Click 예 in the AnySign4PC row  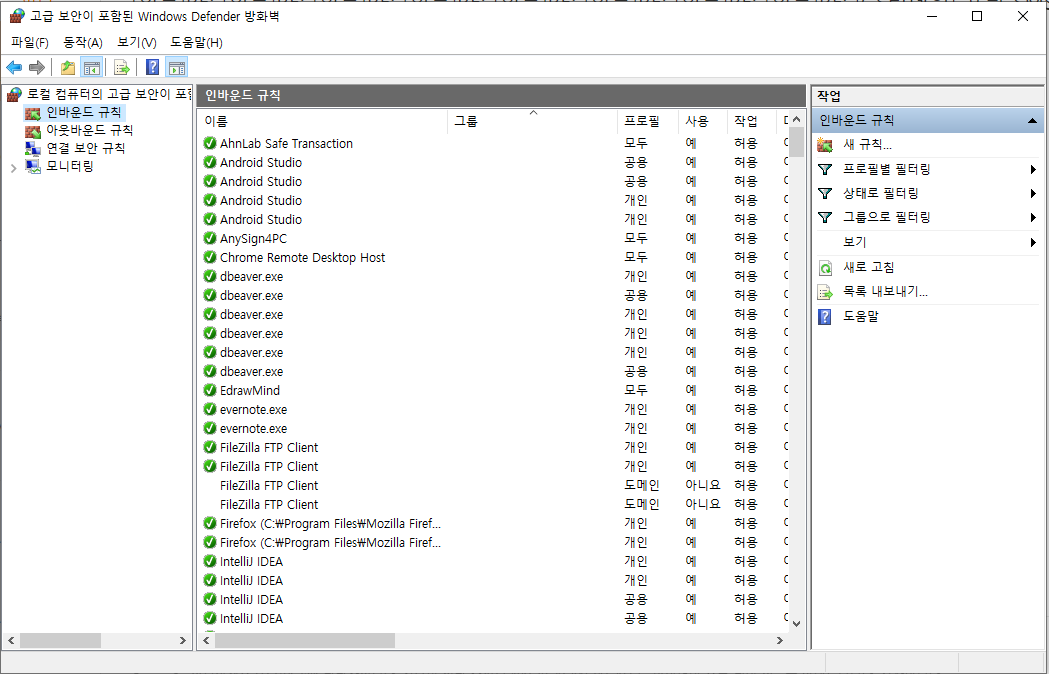click(x=691, y=238)
